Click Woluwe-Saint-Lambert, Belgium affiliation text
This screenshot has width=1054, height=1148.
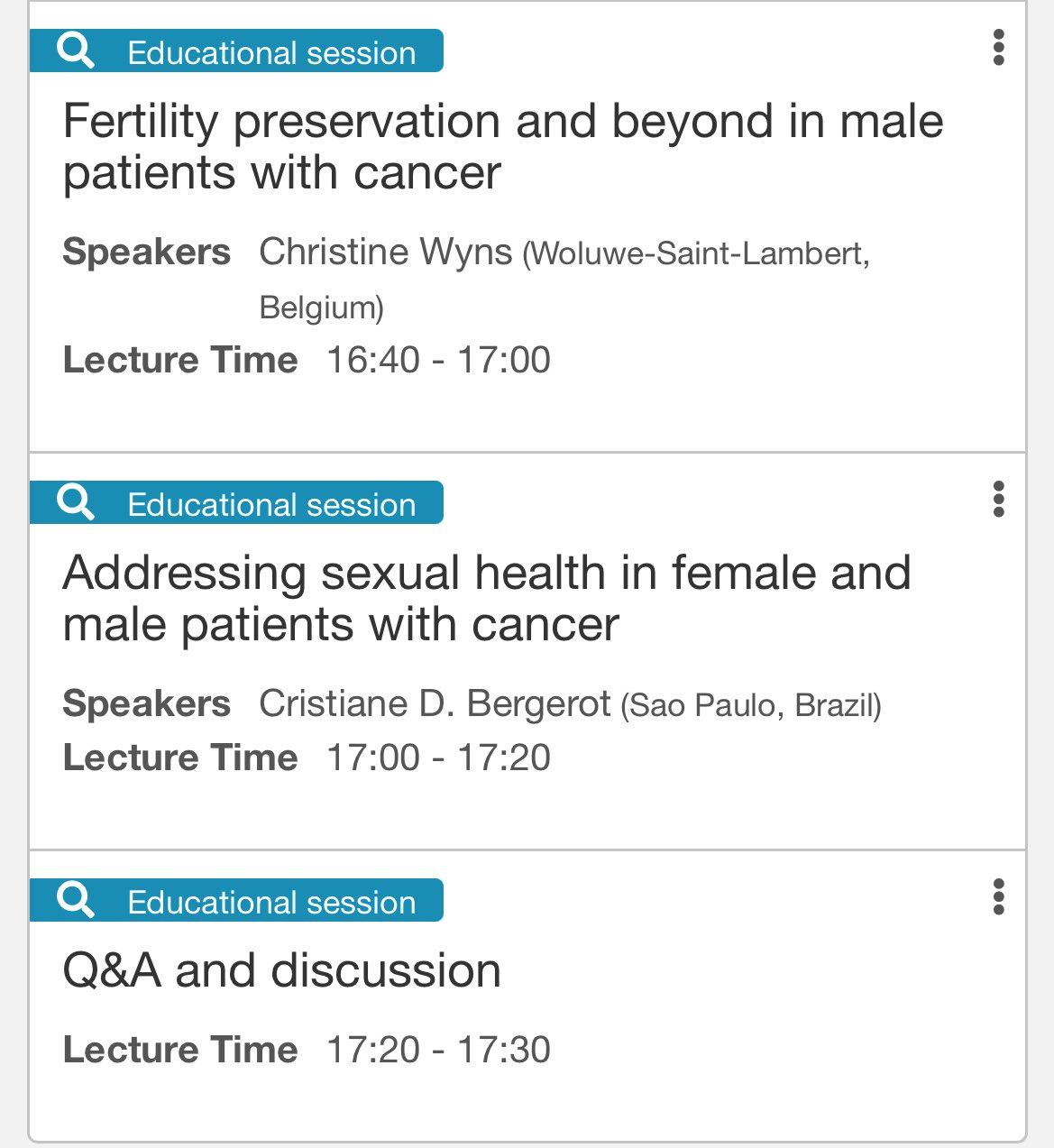tap(564, 280)
